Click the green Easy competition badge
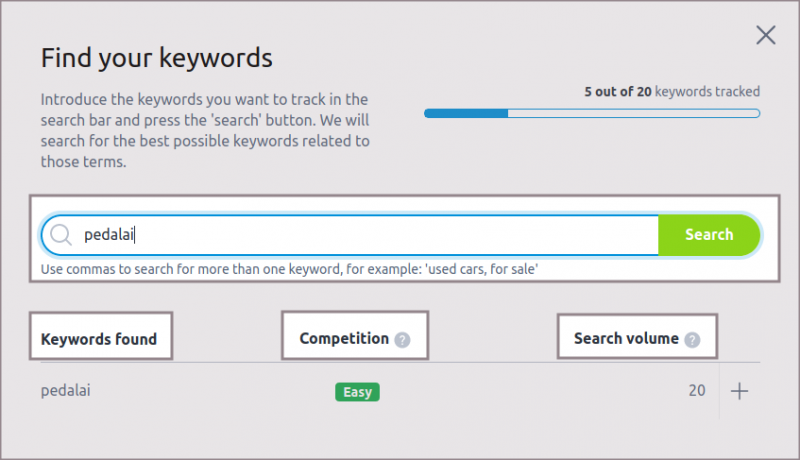Image resolution: width=800 pixels, height=460 pixels. click(357, 392)
